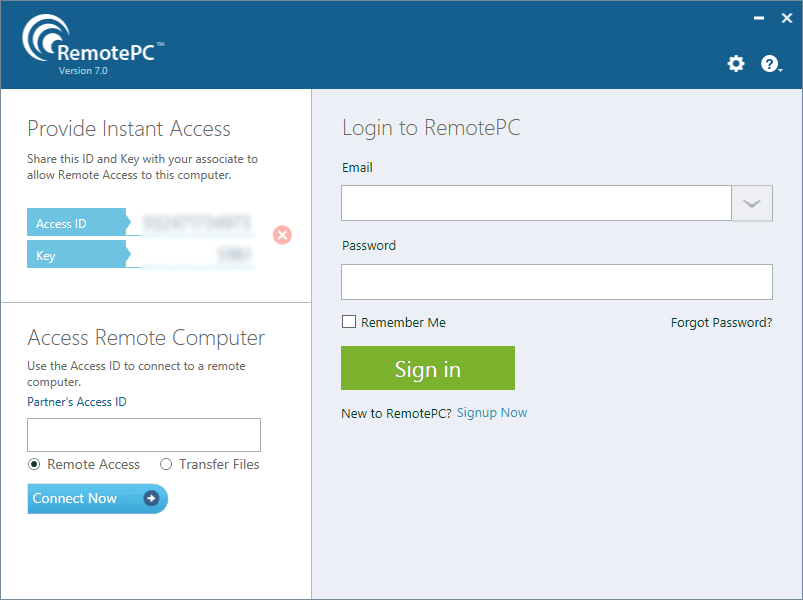Screen dimensions: 803x600
Task: Click the blurred Key value
Action: (x=234, y=254)
